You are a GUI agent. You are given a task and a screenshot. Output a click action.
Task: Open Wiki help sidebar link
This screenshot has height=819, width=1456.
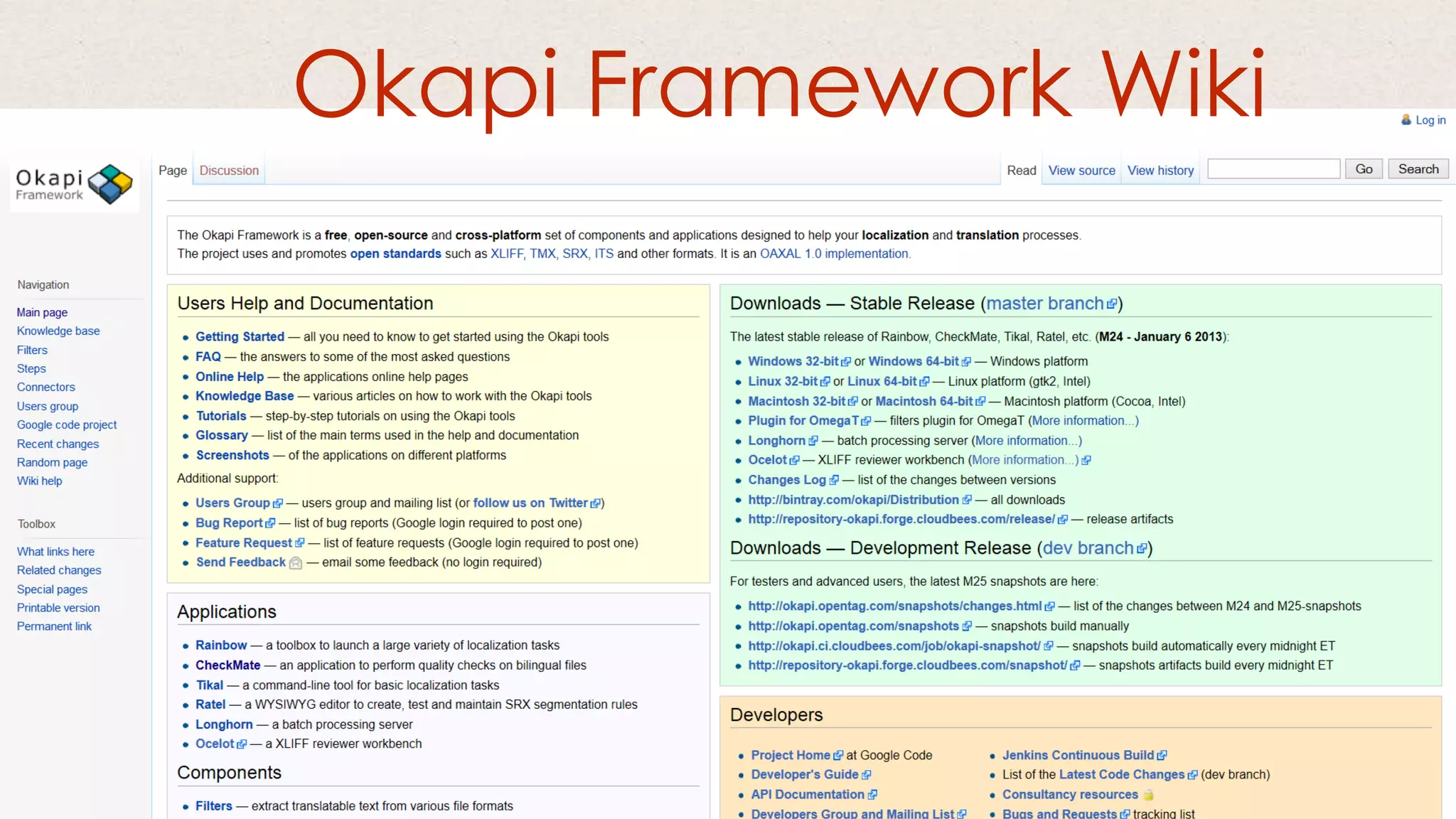[x=40, y=481]
